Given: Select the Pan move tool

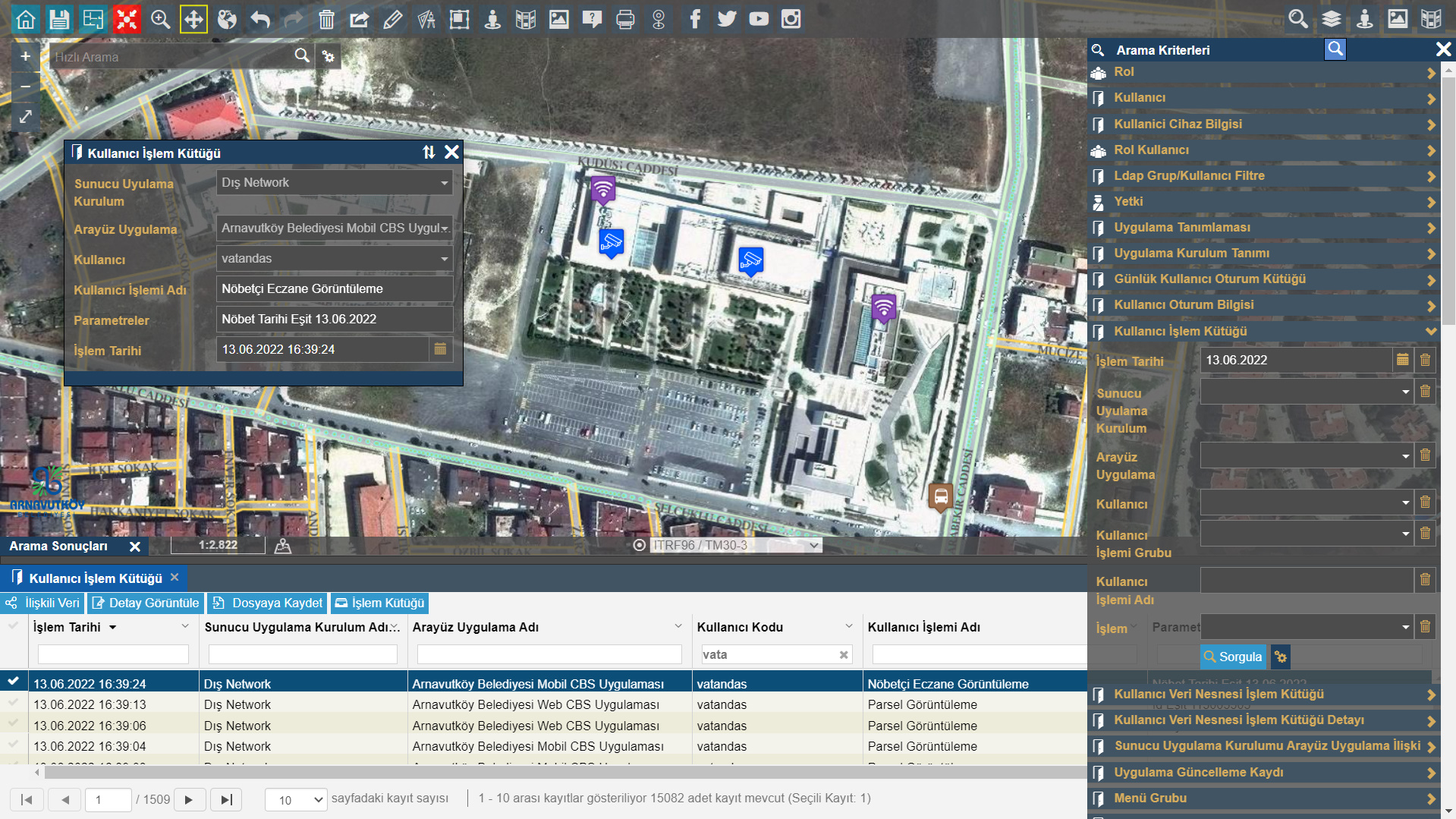Looking at the screenshot, I should pos(193,19).
